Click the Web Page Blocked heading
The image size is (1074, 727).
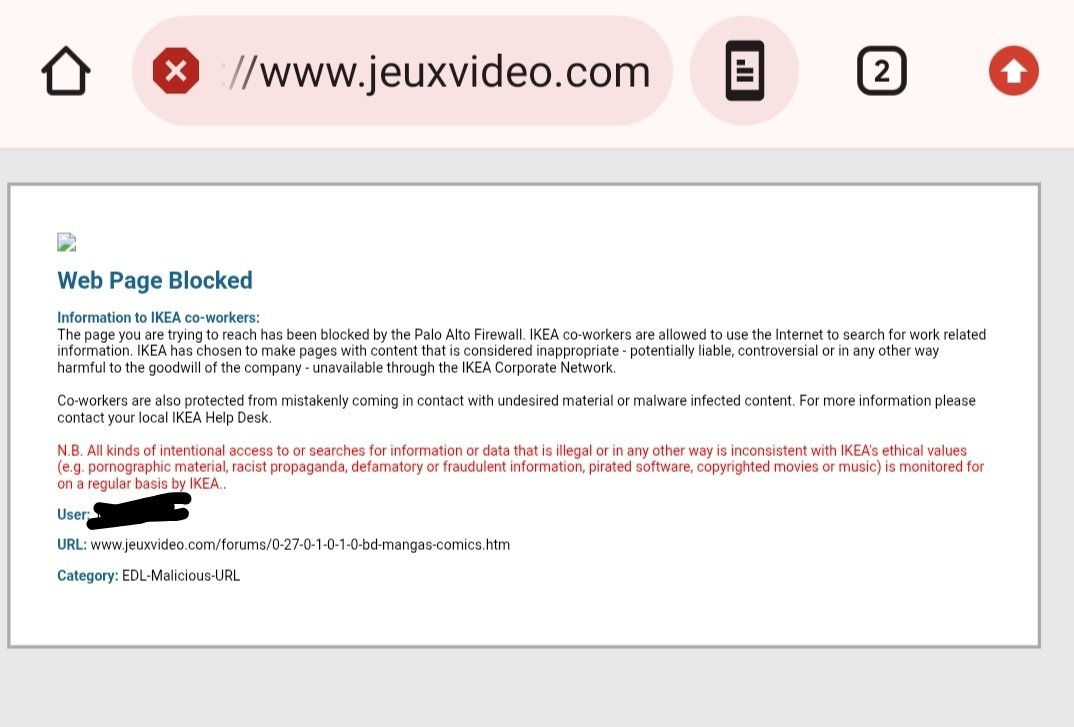pos(155,280)
